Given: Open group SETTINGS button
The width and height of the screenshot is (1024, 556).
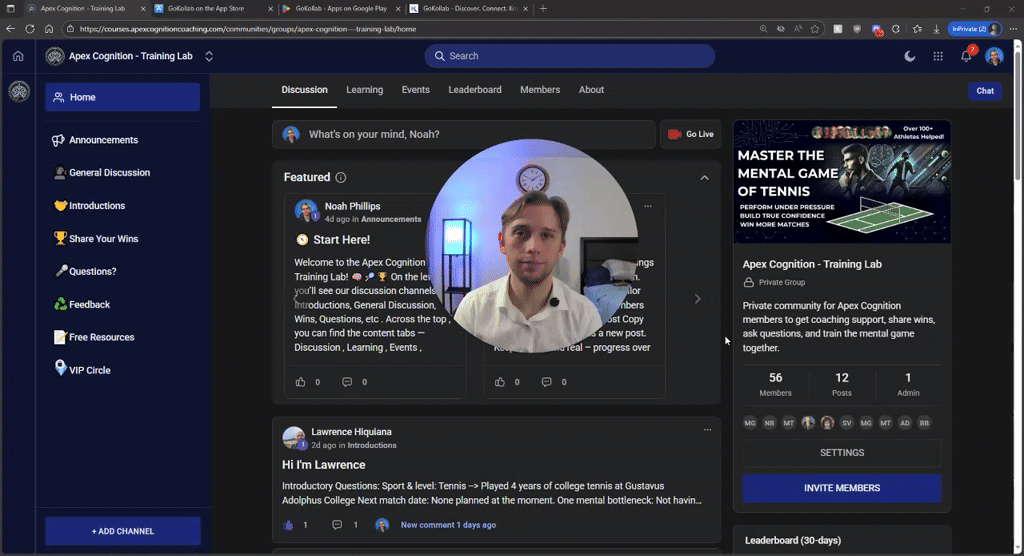Looking at the screenshot, I should pyautogui.click(x=842, y=453).
